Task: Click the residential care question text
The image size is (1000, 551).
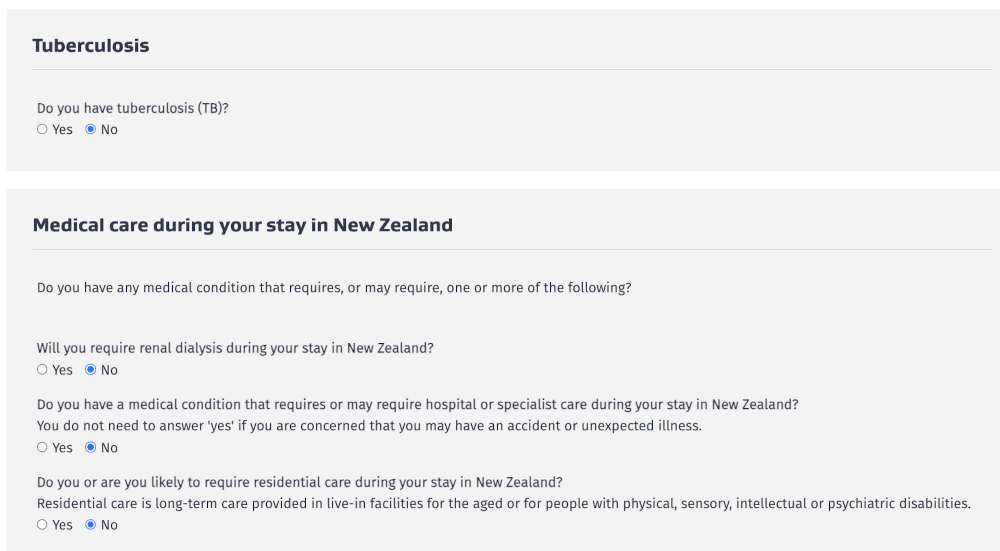Action: point(308,482)
